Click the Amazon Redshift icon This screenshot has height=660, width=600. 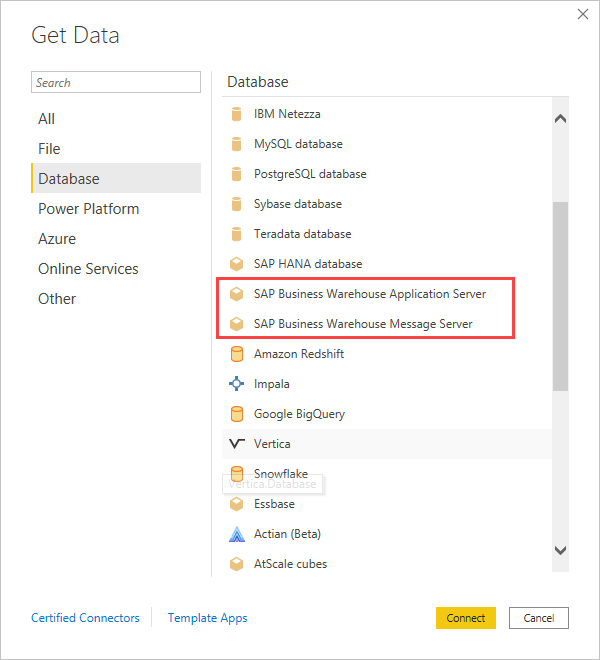point(237,354)
